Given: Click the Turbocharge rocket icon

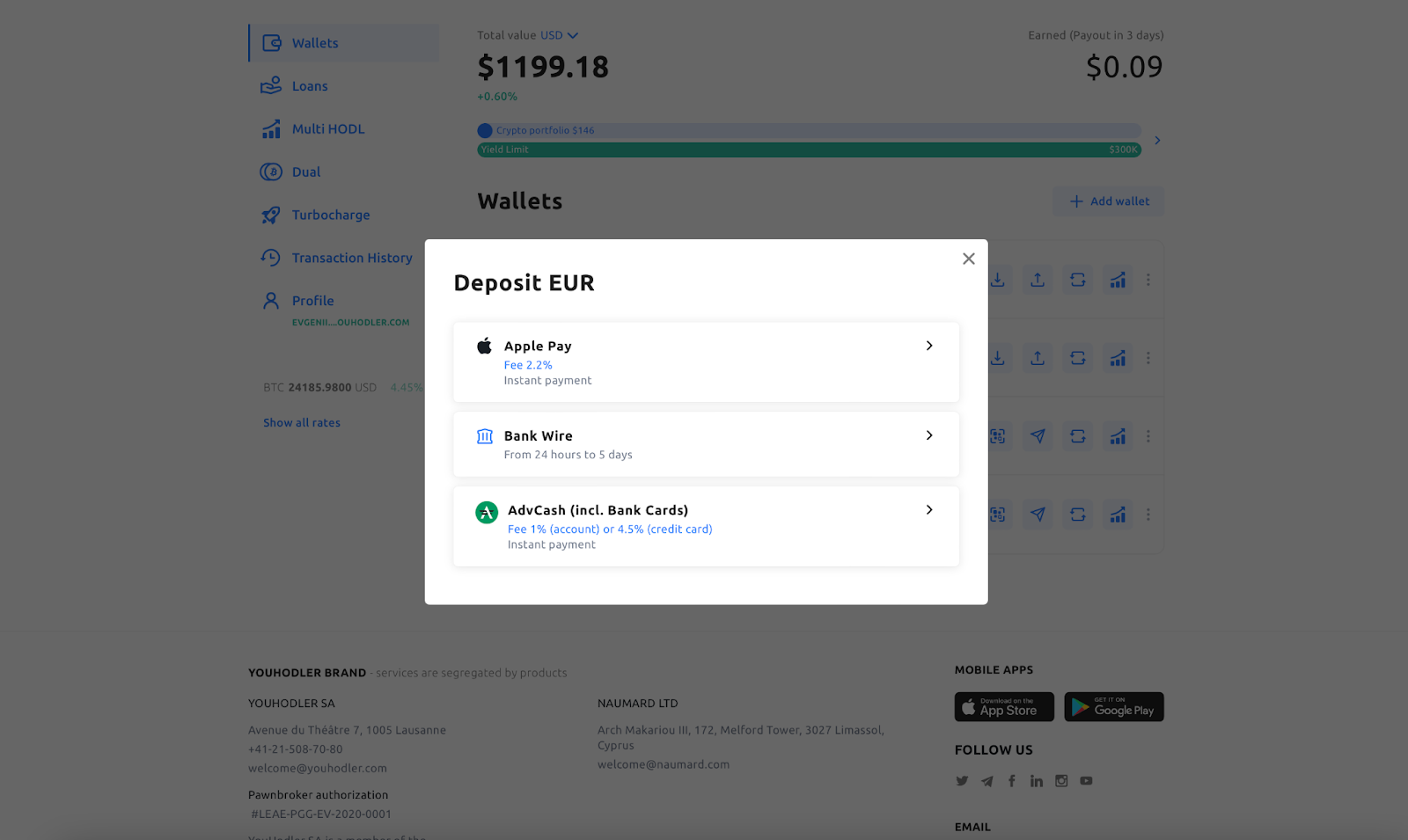Looking at the screenshot, I should click(271, 215).
